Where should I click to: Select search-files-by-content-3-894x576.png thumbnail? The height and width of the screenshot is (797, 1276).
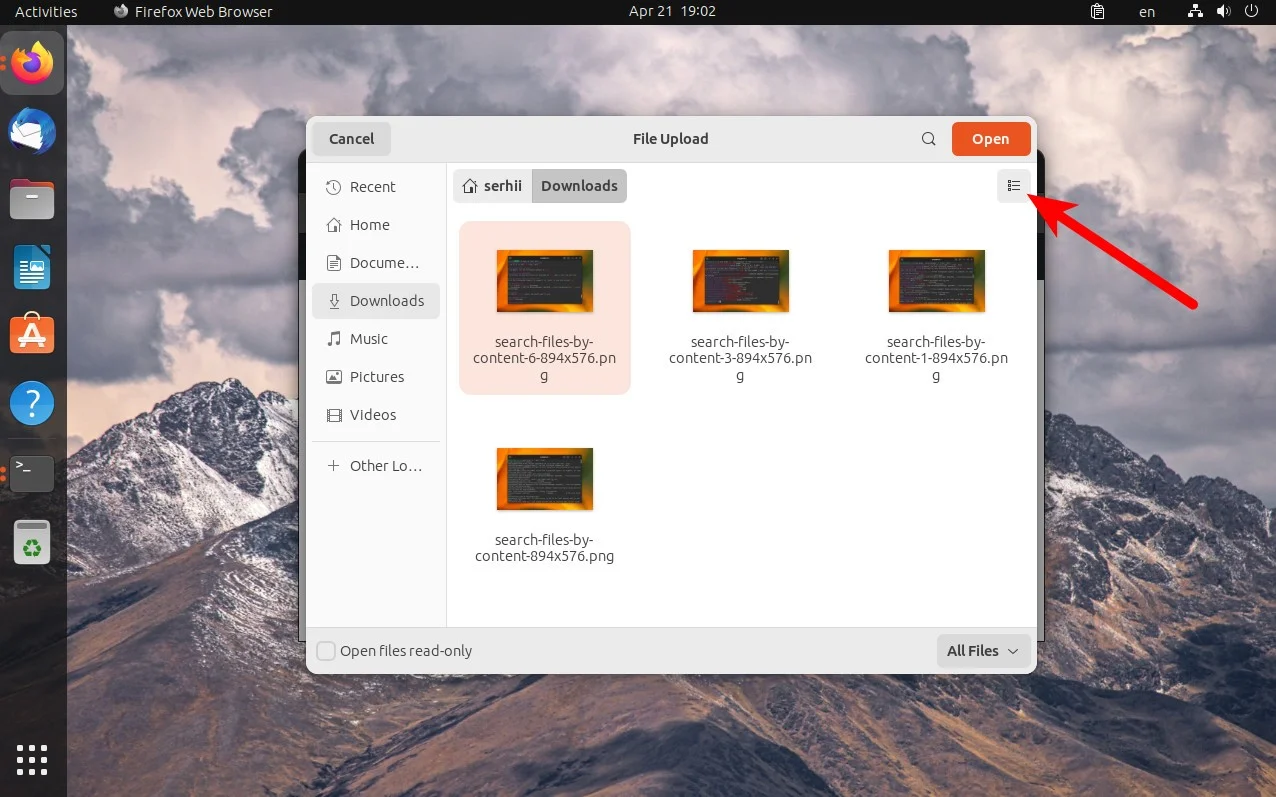(740, 281)
